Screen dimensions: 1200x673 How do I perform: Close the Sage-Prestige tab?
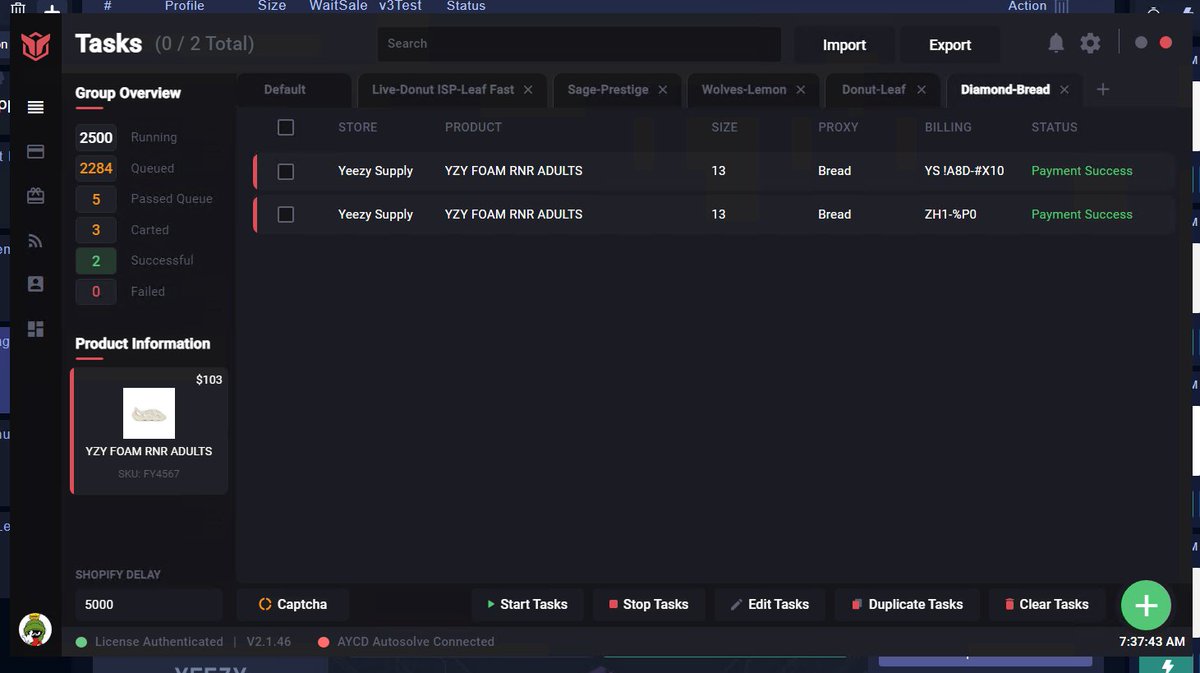tap(662, 90)
